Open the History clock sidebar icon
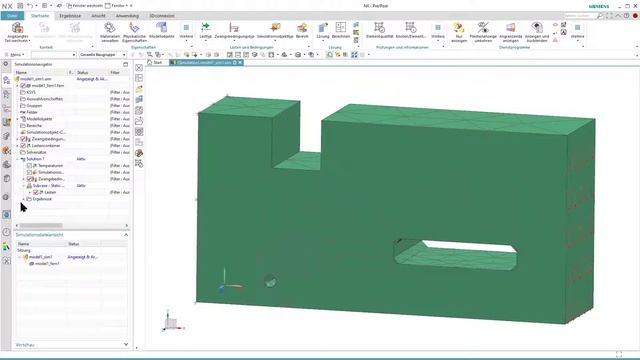 (6, 232)
